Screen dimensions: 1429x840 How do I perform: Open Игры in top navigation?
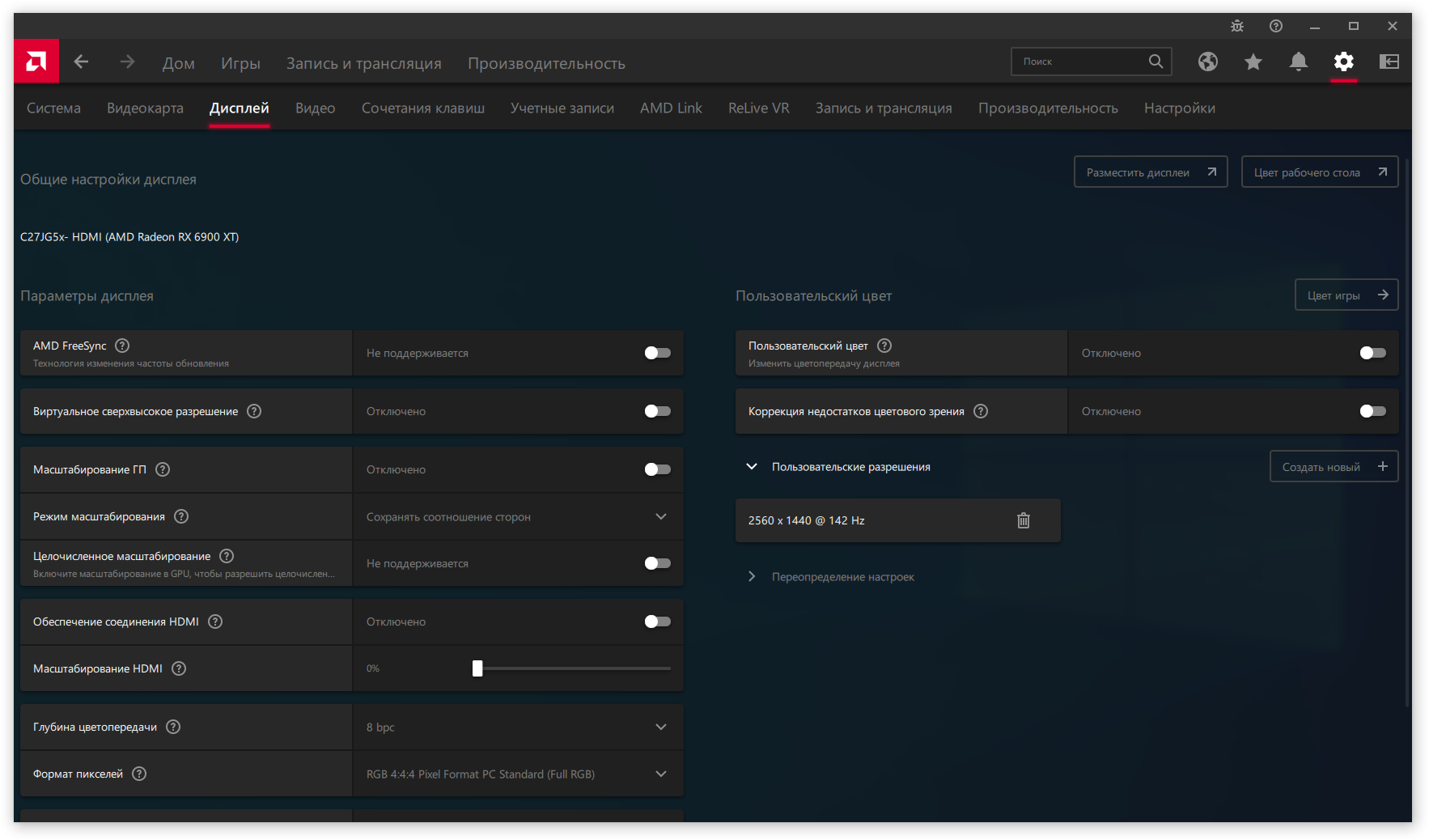[240, 63]
